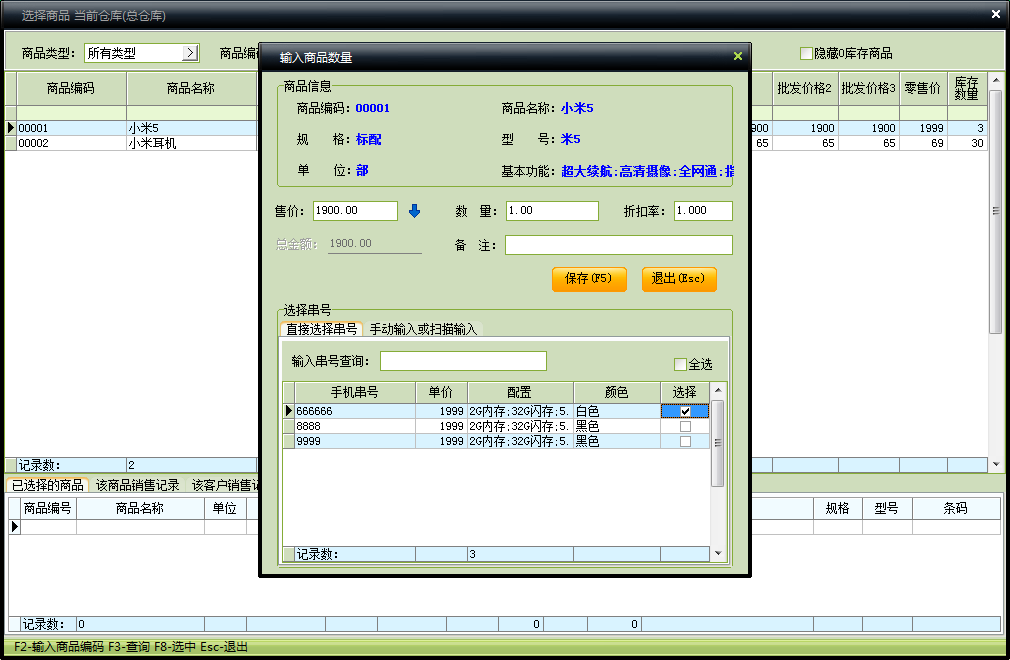Screen dimensions: 1010x660
Task: Click into the 数量 input field
Action: [x=552, y=211]
